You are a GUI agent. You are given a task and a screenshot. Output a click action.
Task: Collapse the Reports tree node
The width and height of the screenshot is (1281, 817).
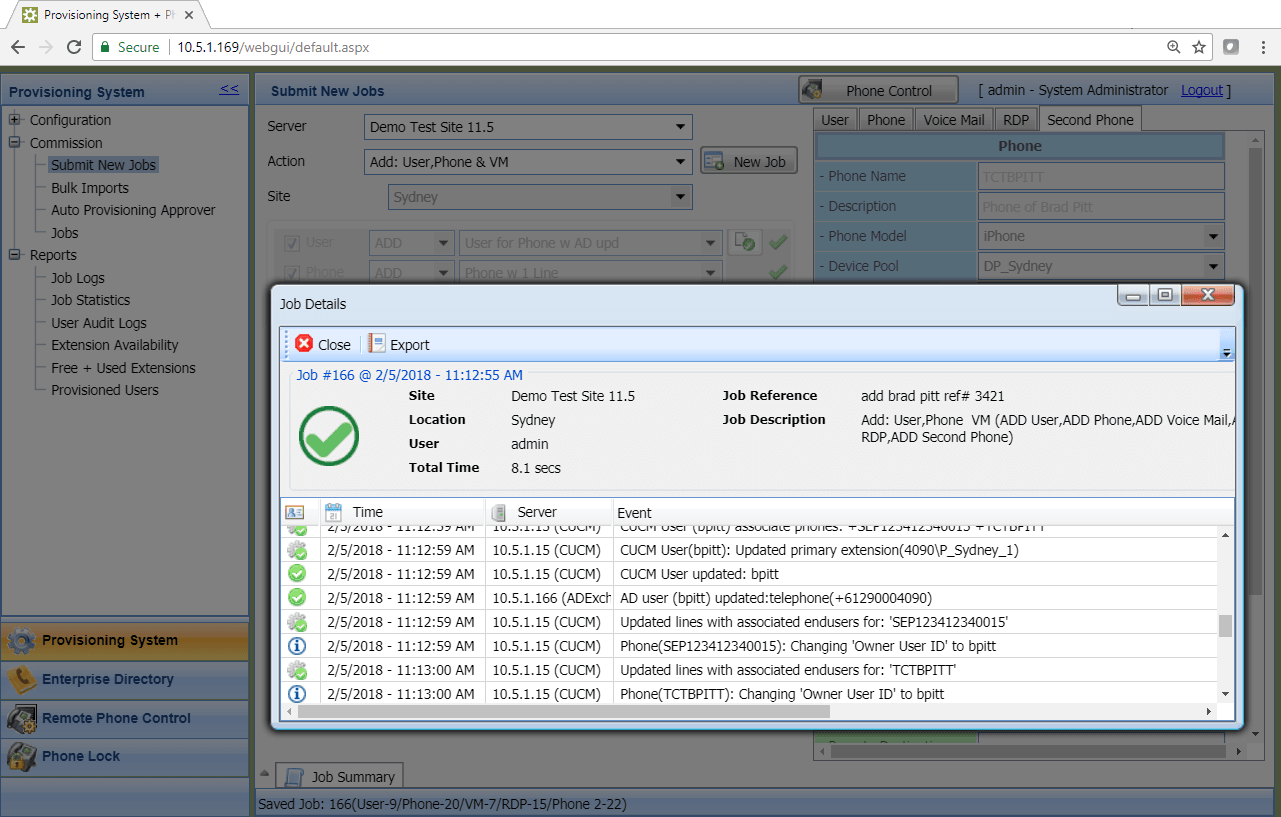click(15, 255)
